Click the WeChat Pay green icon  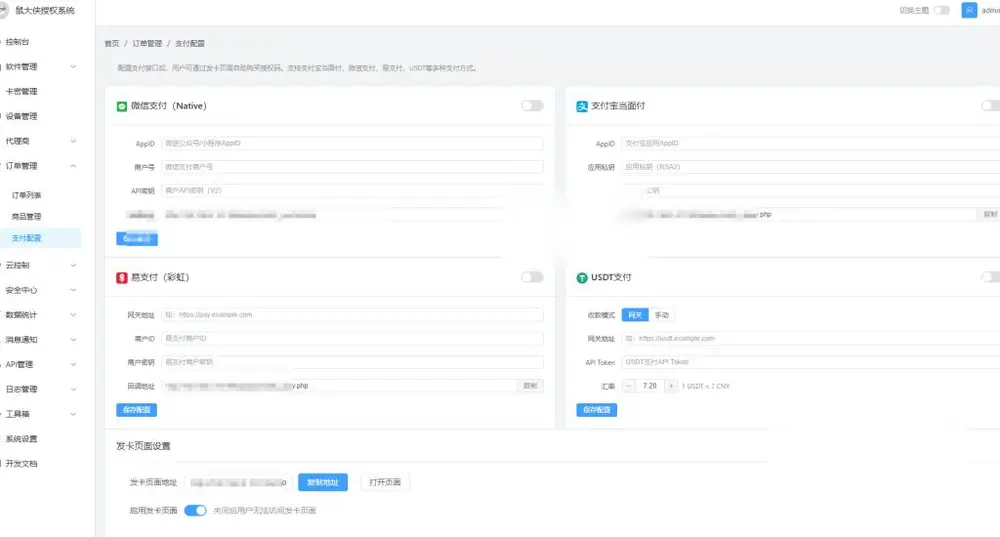pos(122,107)
